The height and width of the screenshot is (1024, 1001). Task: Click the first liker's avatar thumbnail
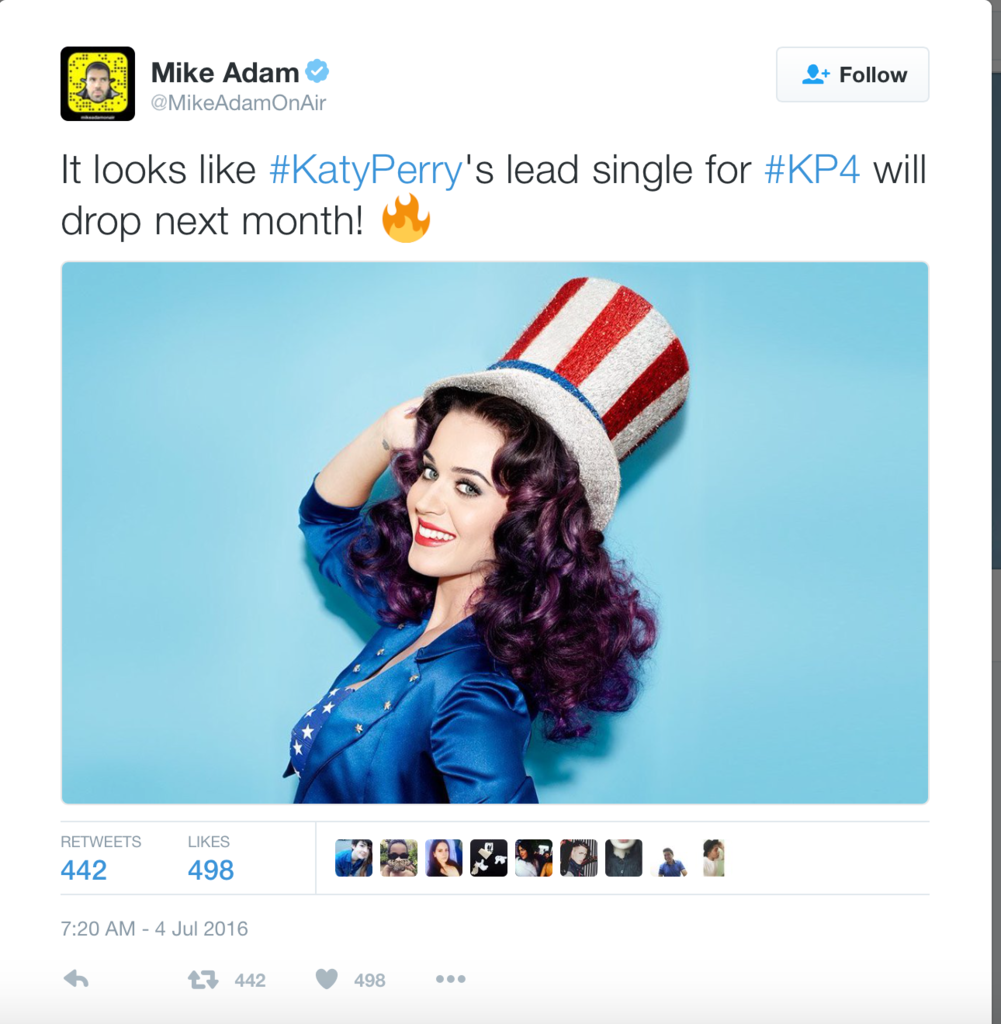tap(354, 857)
